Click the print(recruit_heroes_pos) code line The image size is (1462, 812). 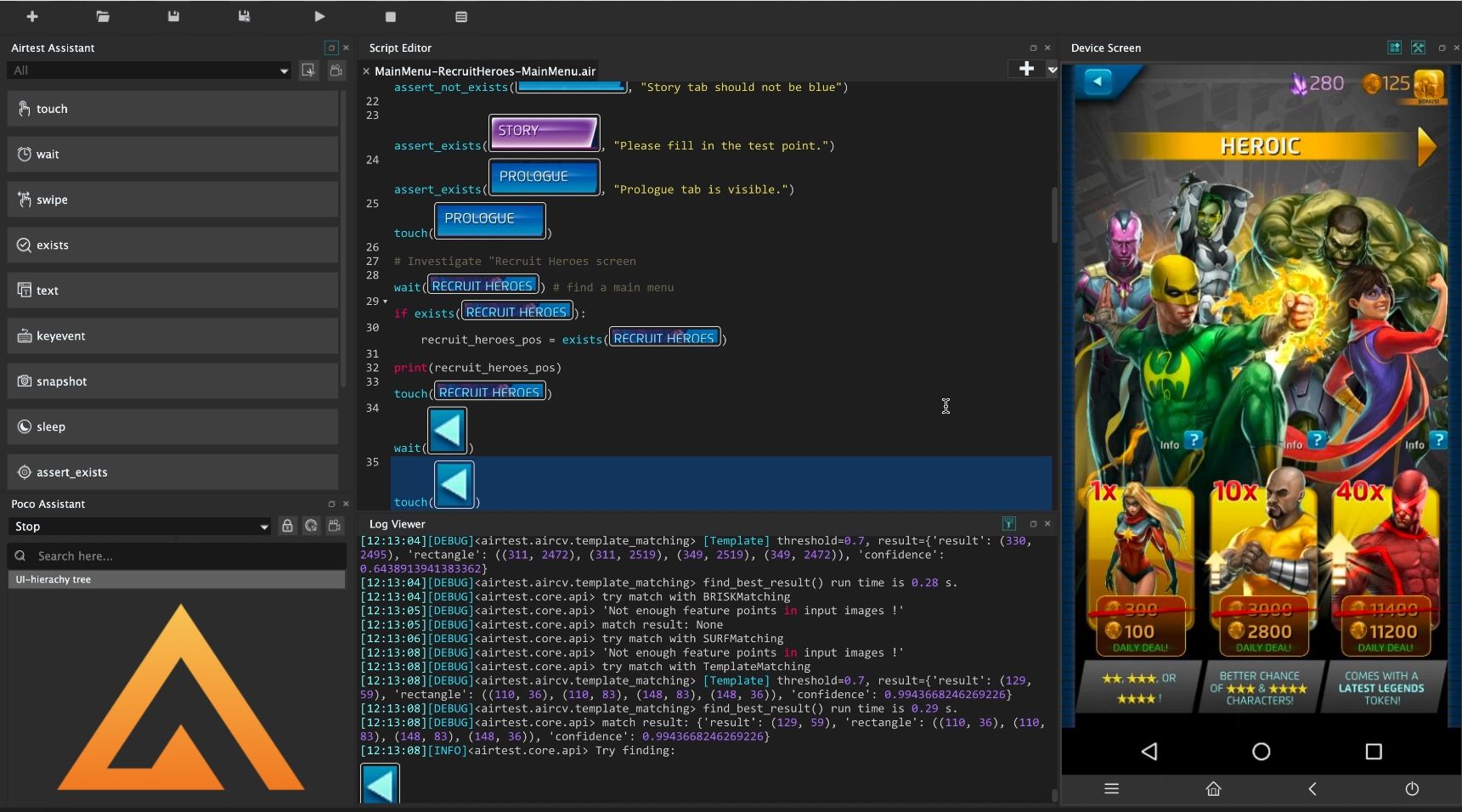477,368
